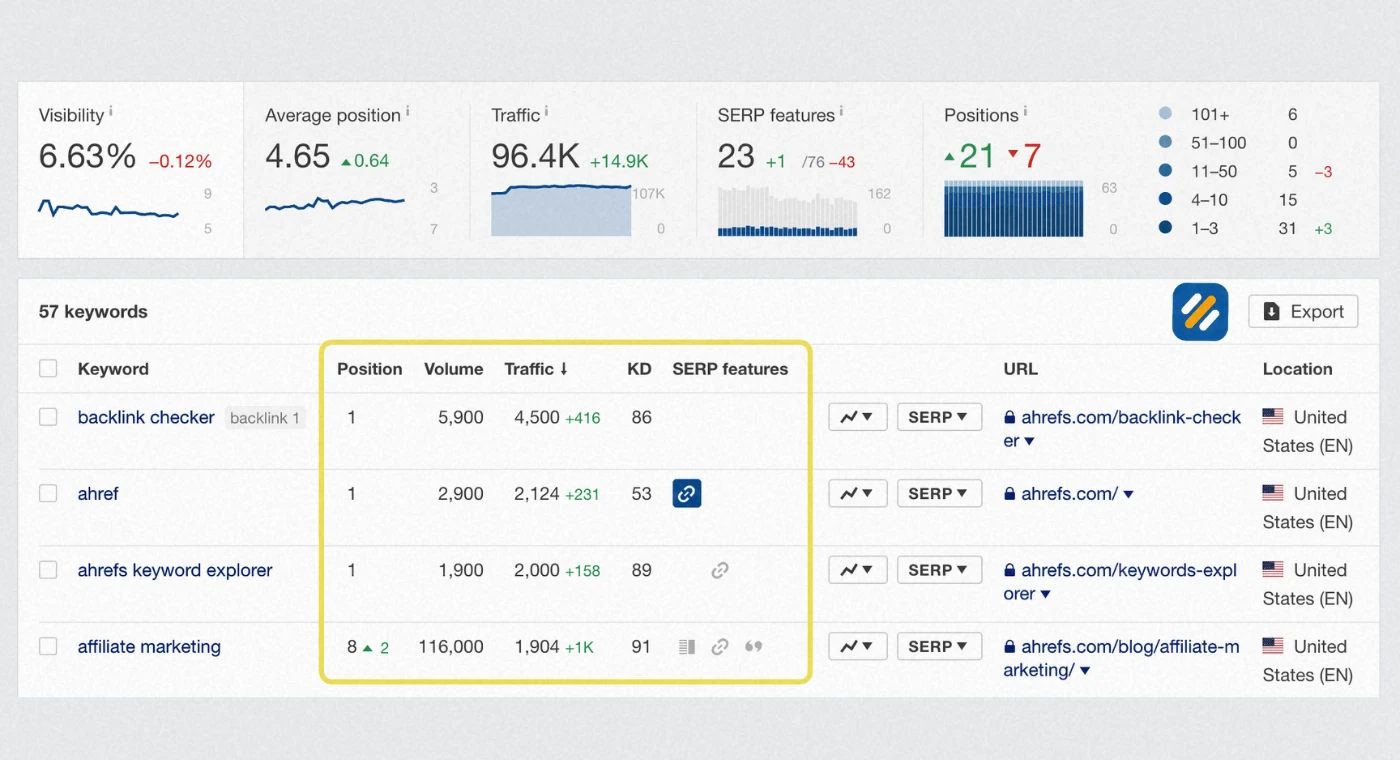
Task: Click US flag in ahref row
Action: [1273, 493]
